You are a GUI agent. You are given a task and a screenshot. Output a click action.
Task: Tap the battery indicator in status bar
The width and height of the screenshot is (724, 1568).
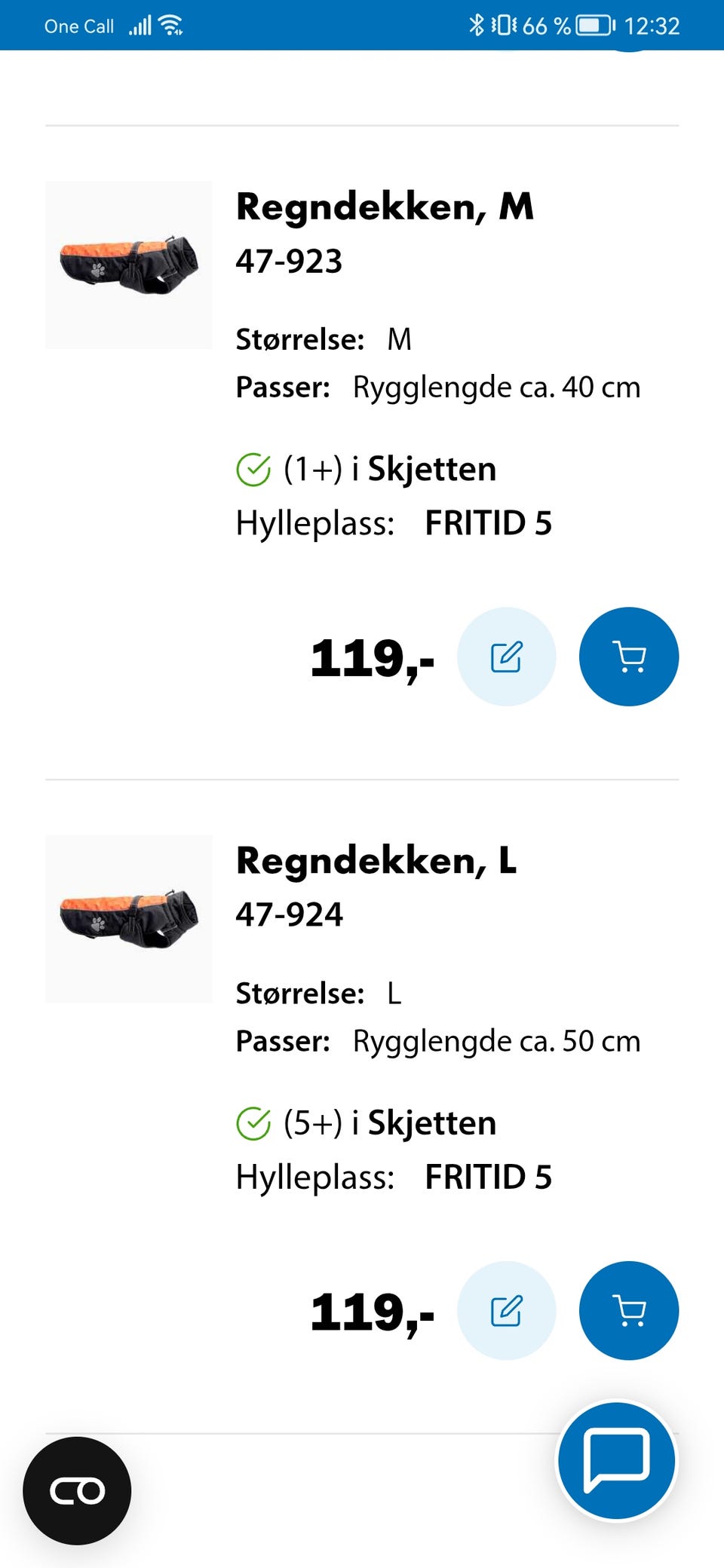(x=595, y=26)
